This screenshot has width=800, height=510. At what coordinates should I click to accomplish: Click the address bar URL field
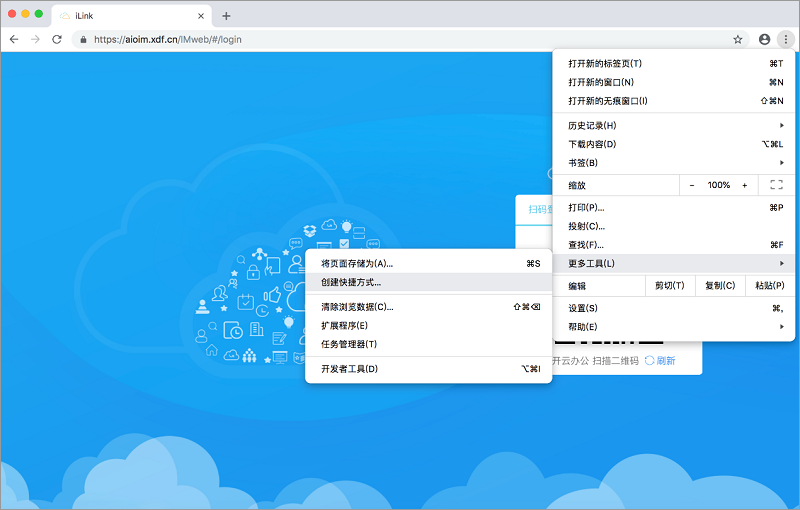click(400, 39)
